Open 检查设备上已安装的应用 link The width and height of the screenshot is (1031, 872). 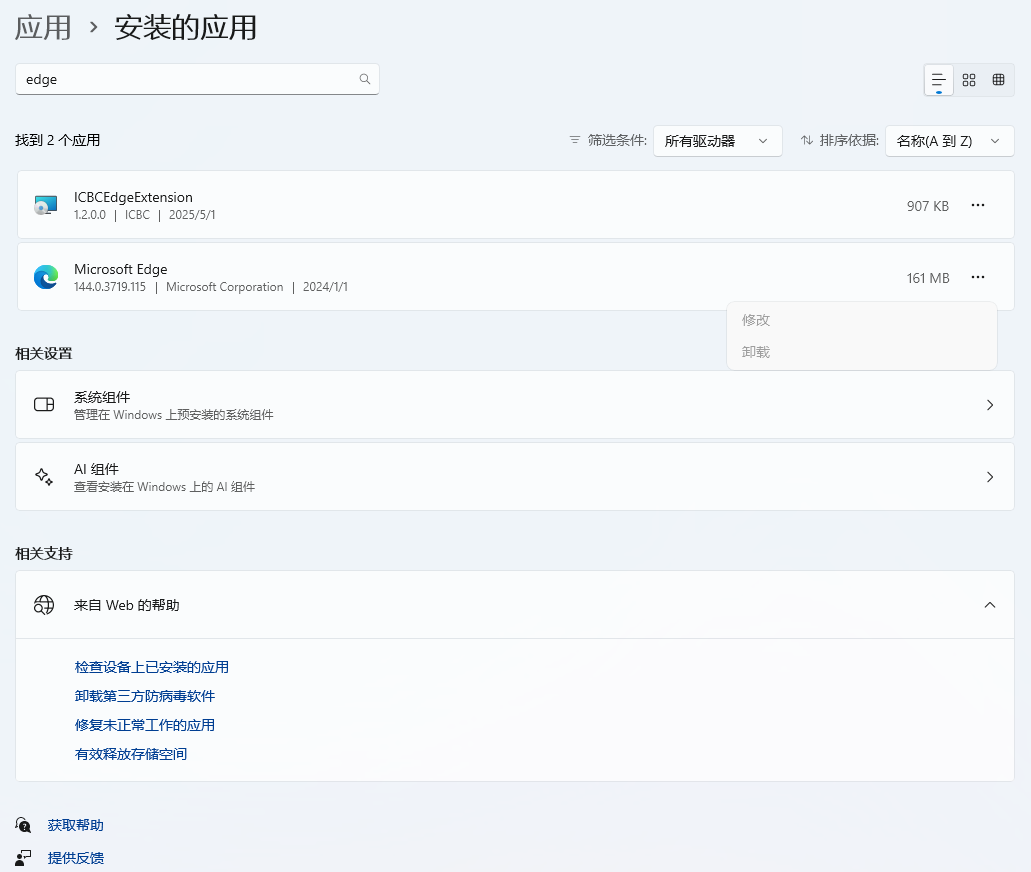(152, 667)
